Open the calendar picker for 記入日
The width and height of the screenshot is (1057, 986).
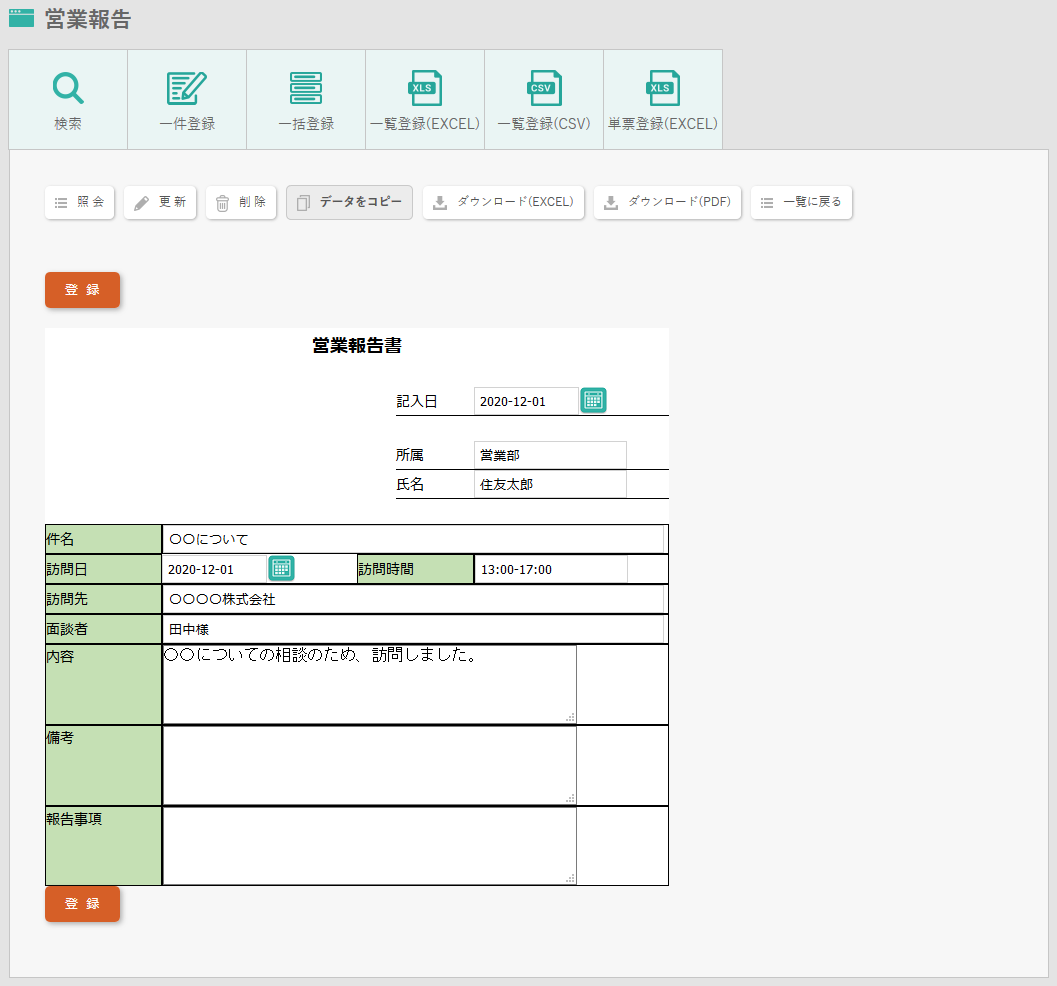tap(593, 400)
